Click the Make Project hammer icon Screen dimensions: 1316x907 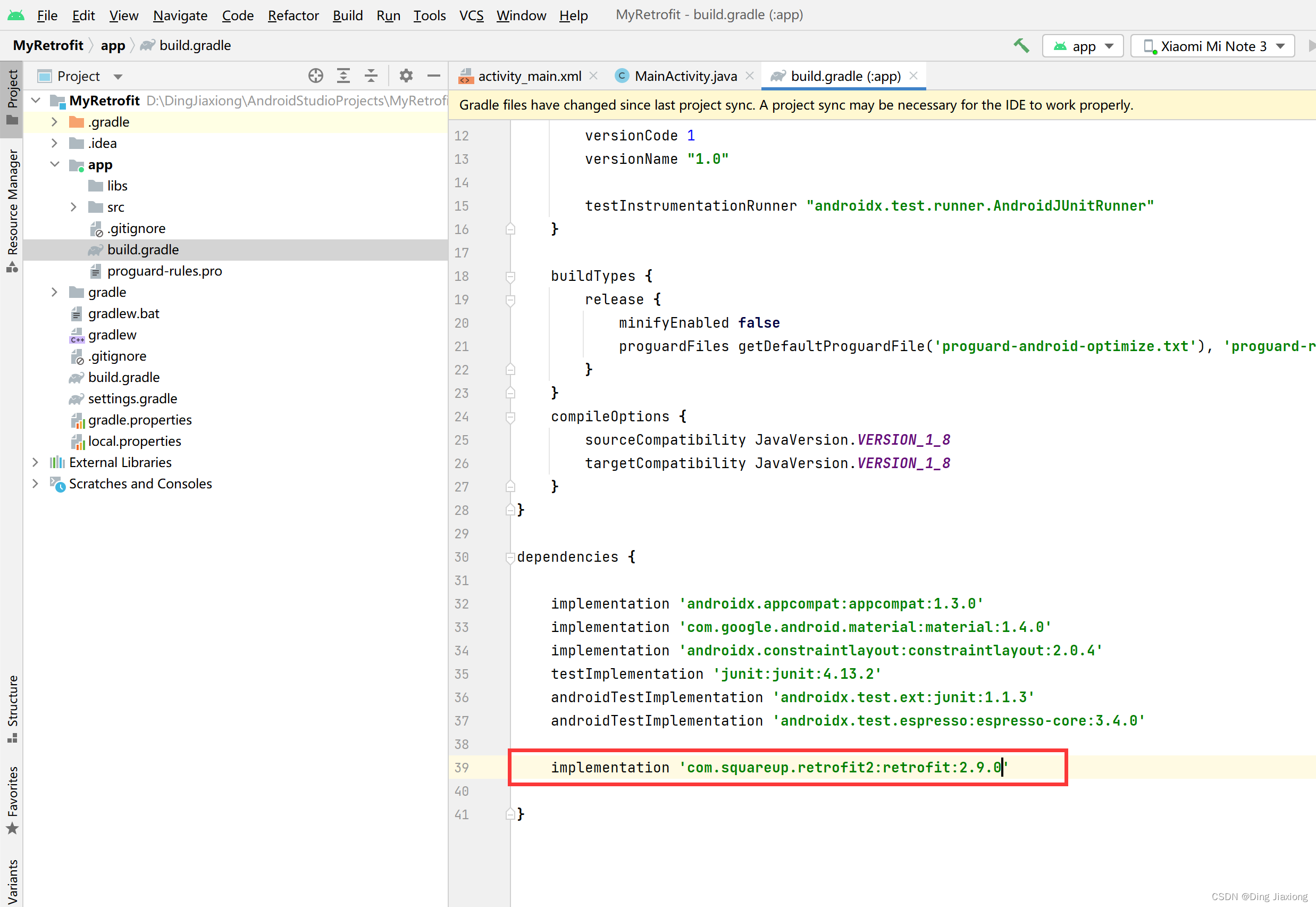click(1021, 46)
